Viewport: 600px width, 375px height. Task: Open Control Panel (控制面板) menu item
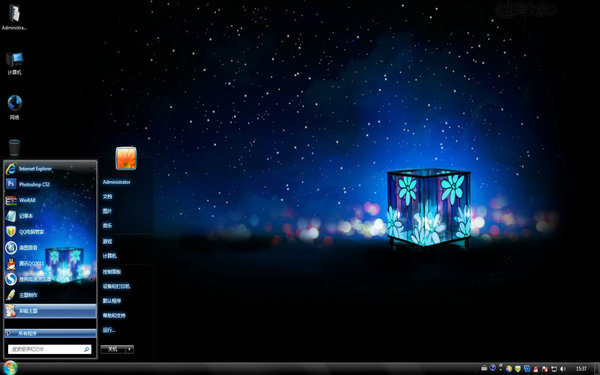[x=112, y=272]
